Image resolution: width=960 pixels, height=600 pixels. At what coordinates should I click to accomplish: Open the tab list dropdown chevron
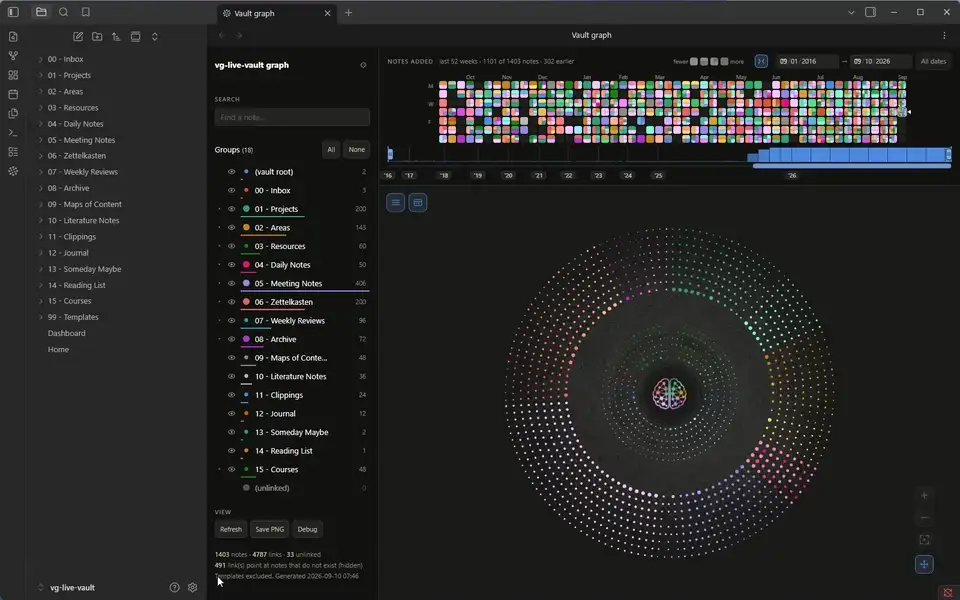pos(851,12)
